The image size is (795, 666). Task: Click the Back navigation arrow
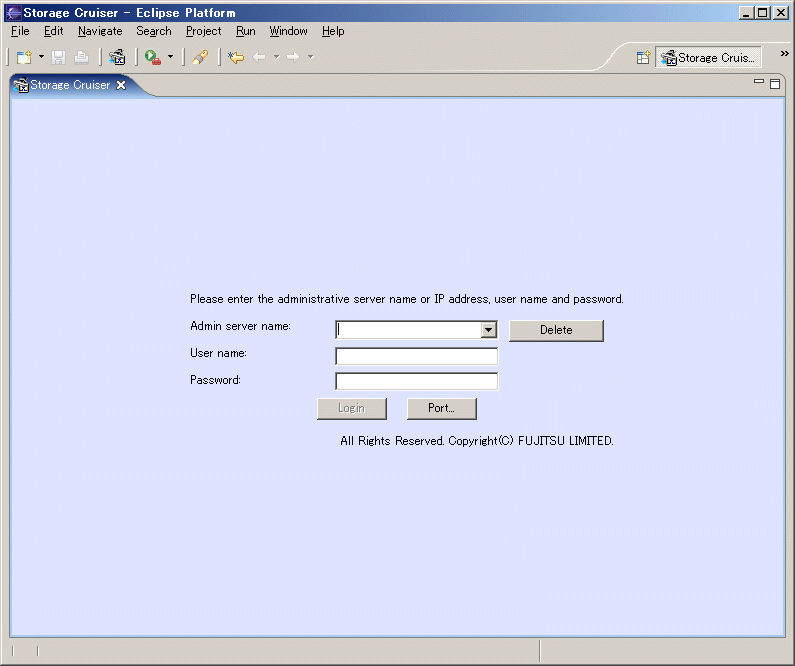point(259,57)
